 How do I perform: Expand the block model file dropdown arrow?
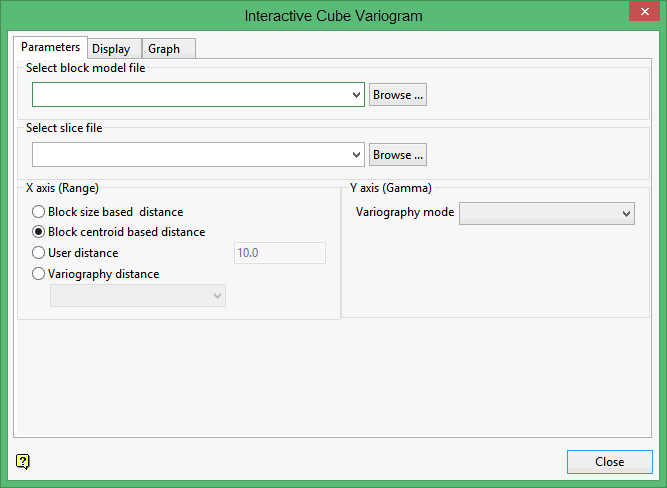click(x=357, y=95)
